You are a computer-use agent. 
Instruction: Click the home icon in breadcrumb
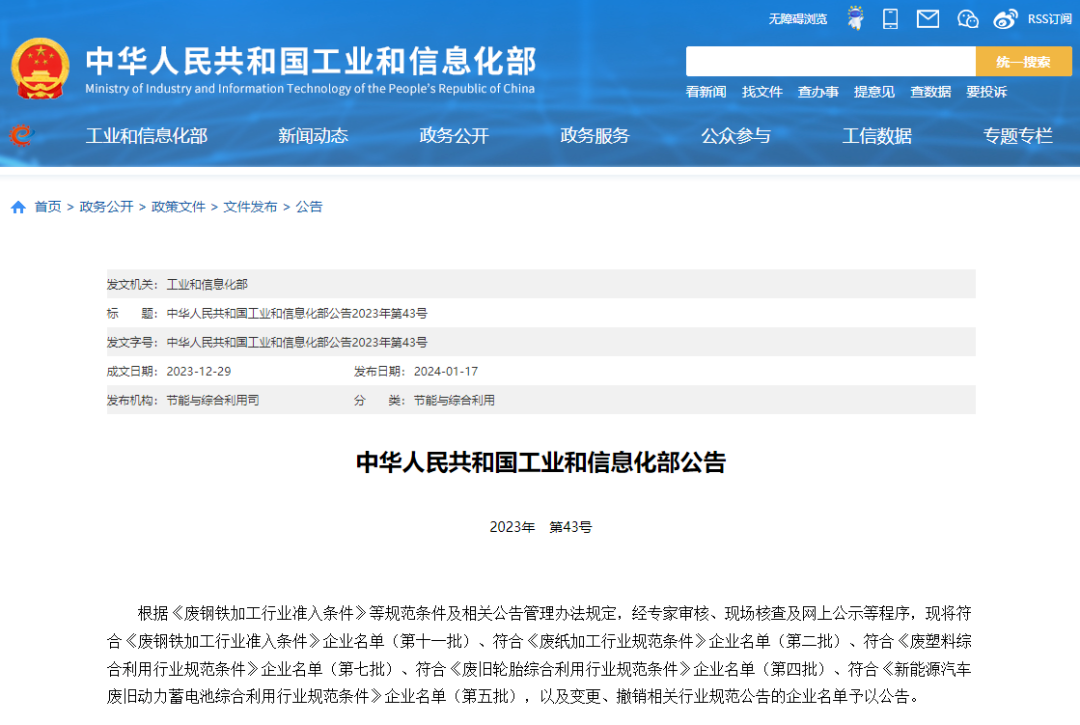coord(19,207)
